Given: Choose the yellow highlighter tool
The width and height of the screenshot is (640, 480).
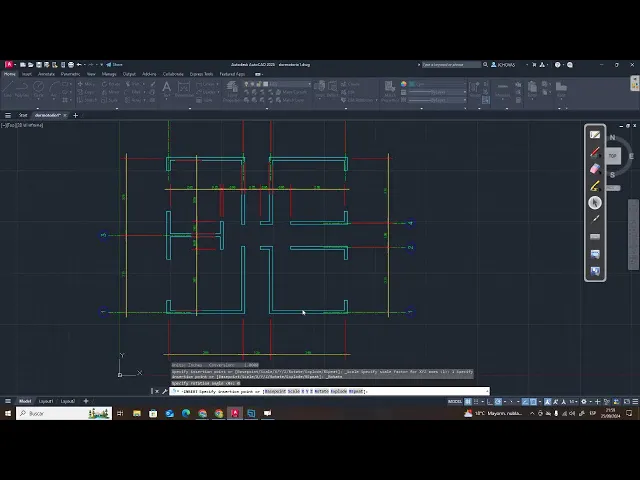Looking at the screenshot, I should pyautogui.click(x=595, y=186).
